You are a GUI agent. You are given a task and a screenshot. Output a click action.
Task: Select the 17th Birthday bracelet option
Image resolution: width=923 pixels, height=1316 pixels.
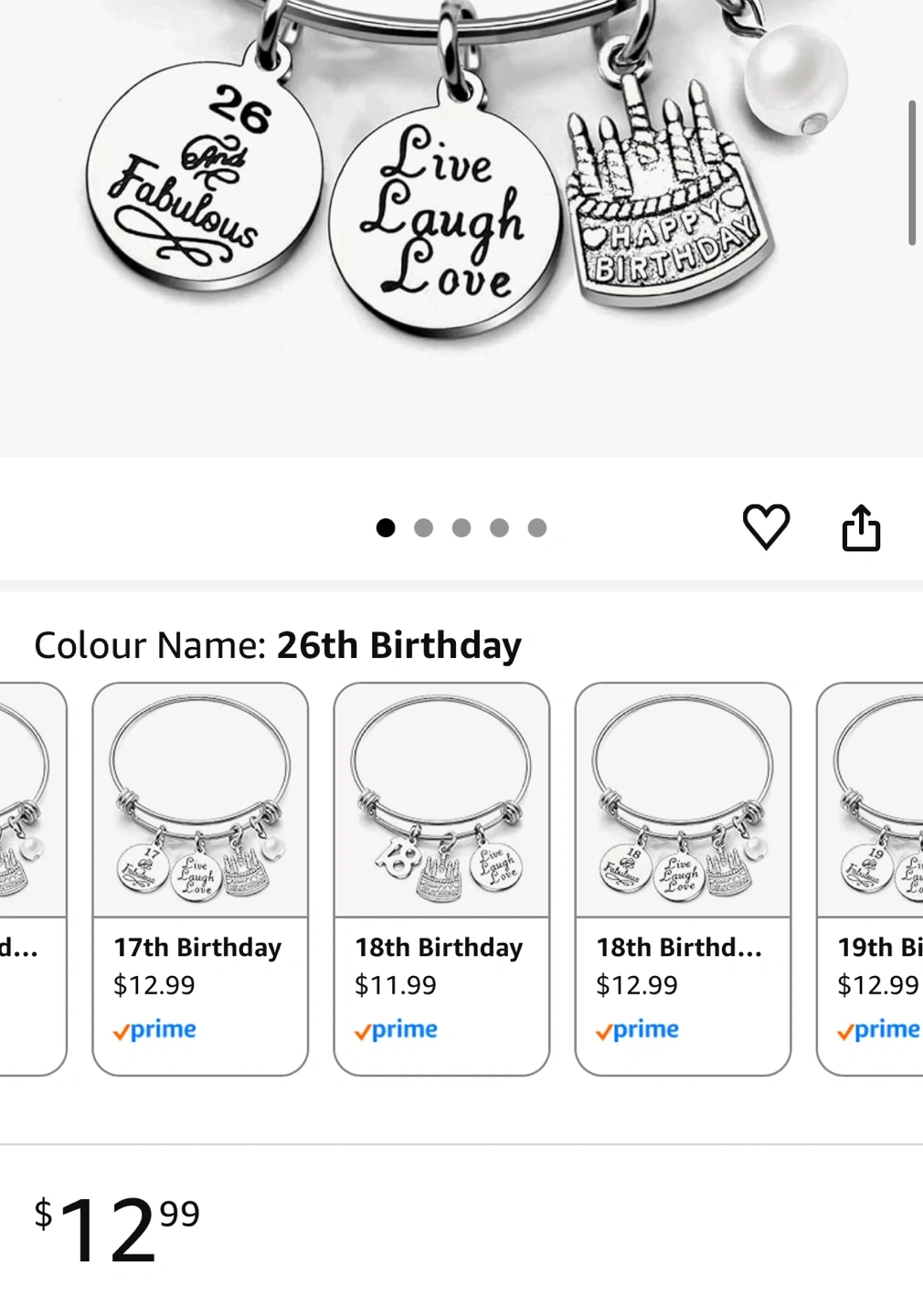pos(200,879)
